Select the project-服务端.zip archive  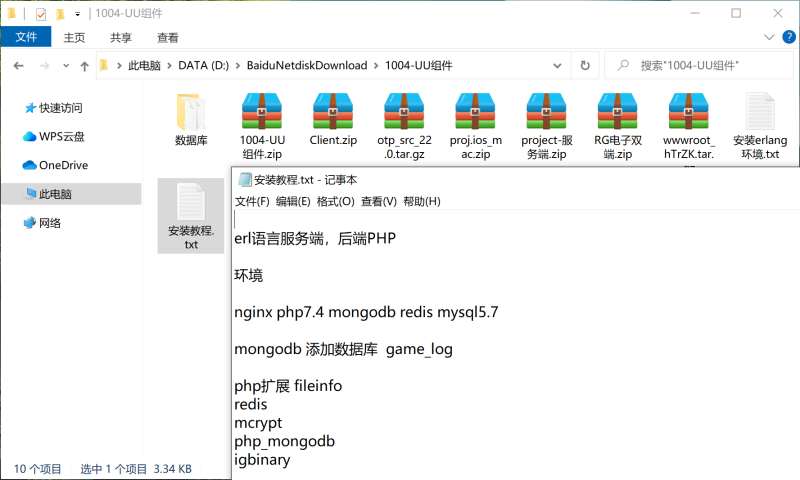pyautogui.click(x=546, y=126)
